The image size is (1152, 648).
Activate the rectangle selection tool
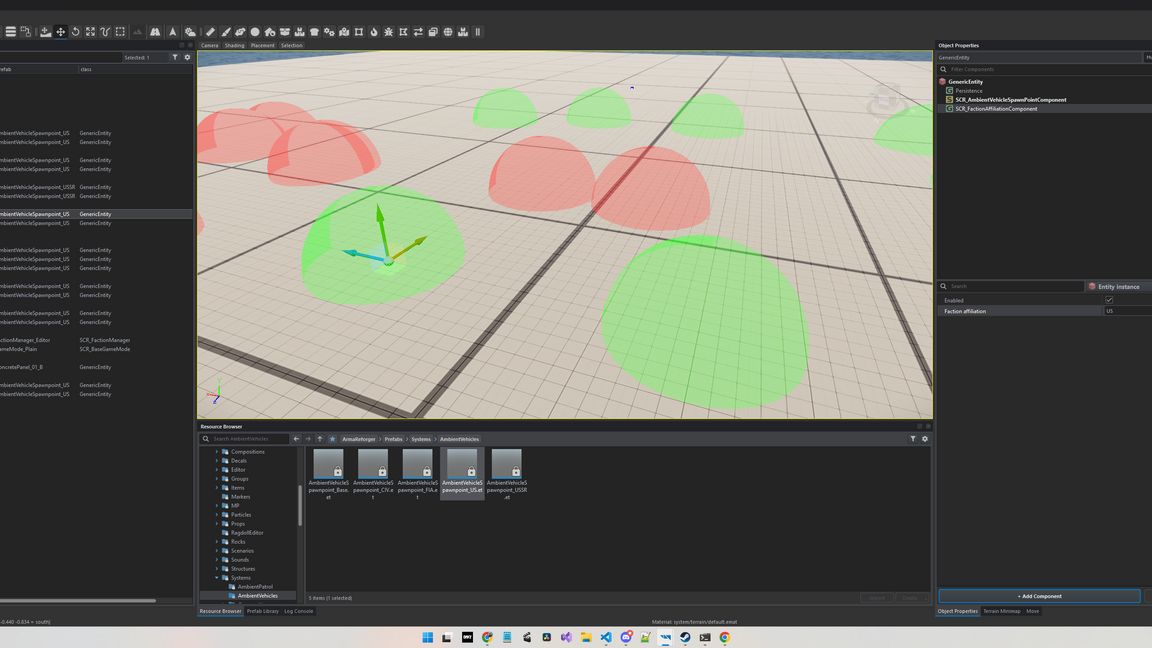pos(120,32)
